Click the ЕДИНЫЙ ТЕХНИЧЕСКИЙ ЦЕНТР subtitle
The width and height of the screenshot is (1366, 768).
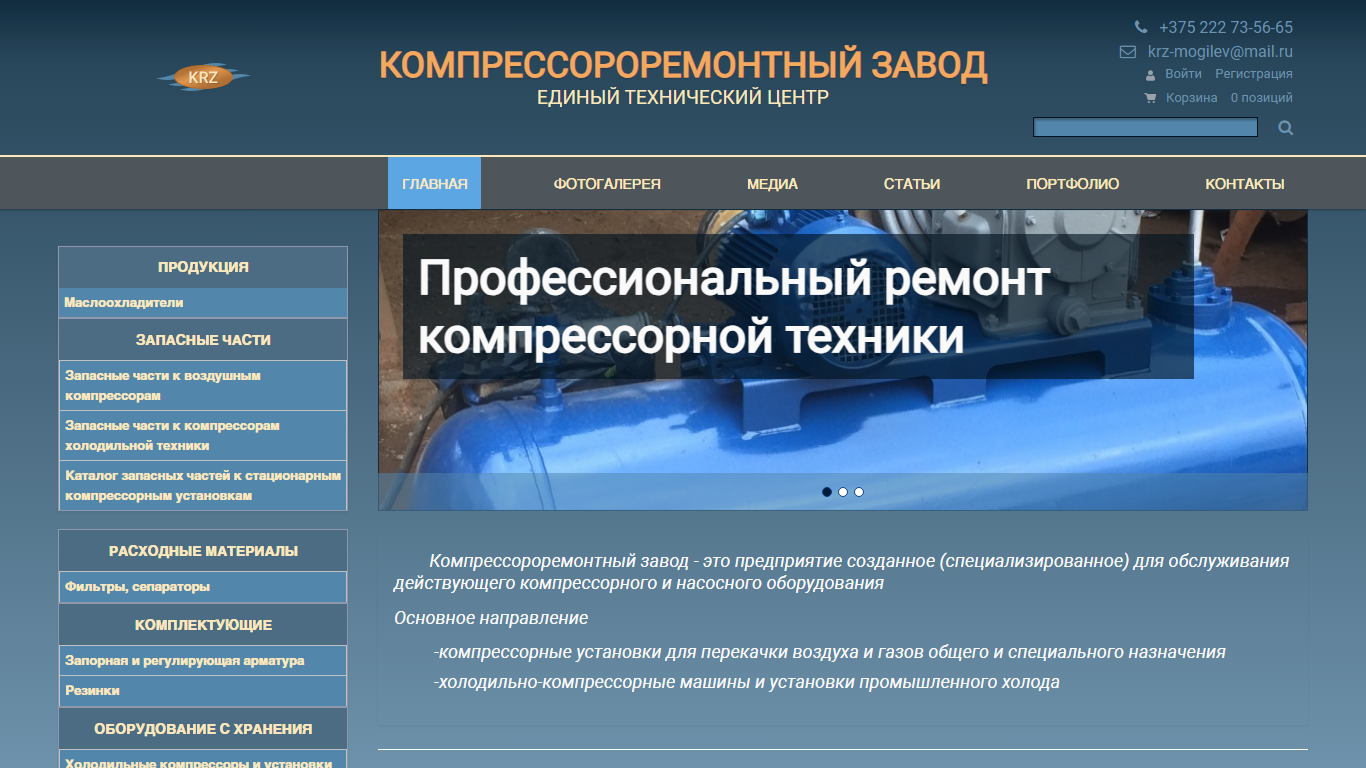click(x=683, y=97)
